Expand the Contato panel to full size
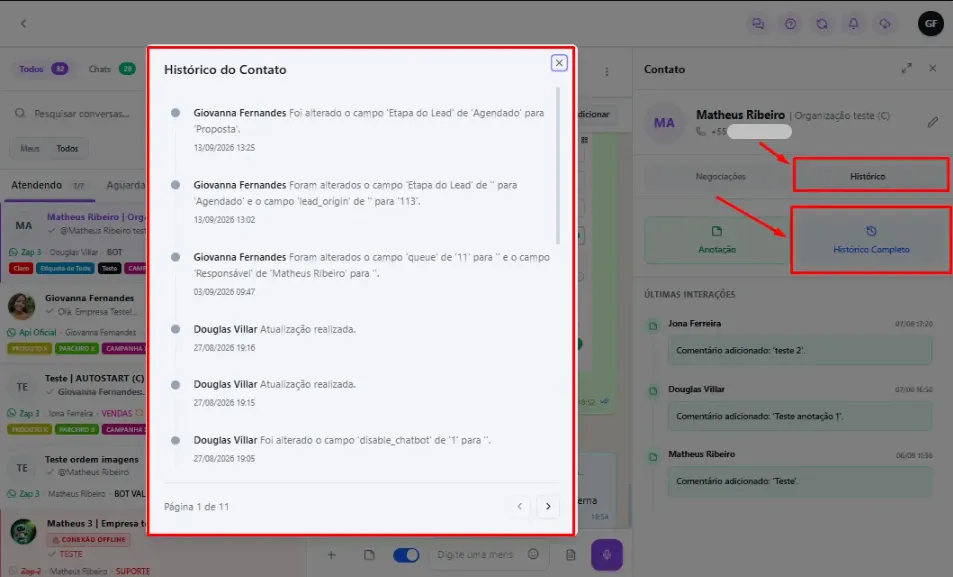Screen dimensions: 953x577 coord(906,69)
